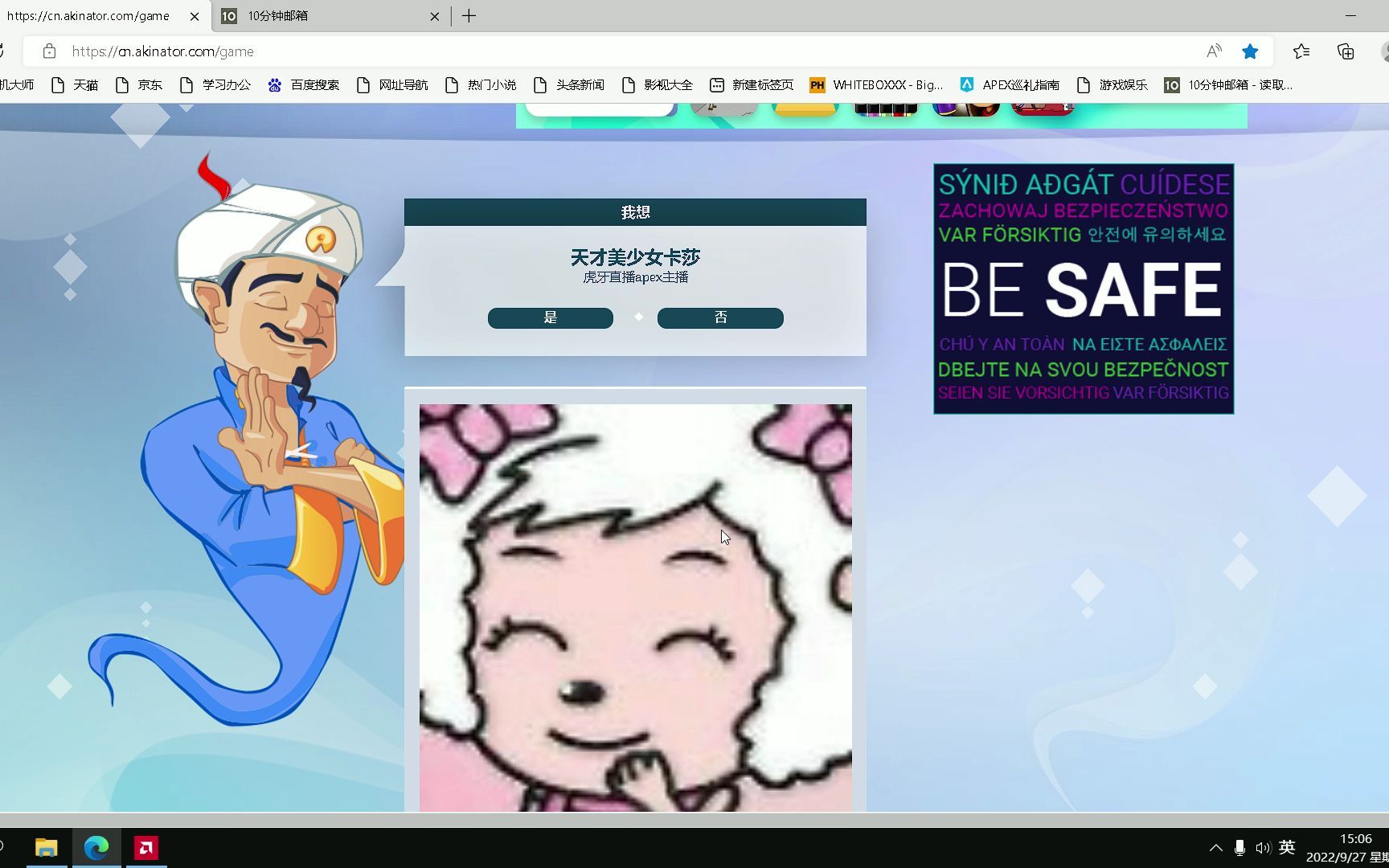The width and height of the screenshot is (1389, 868).
Task: Open a new browser tab
Action: point(469,16)
